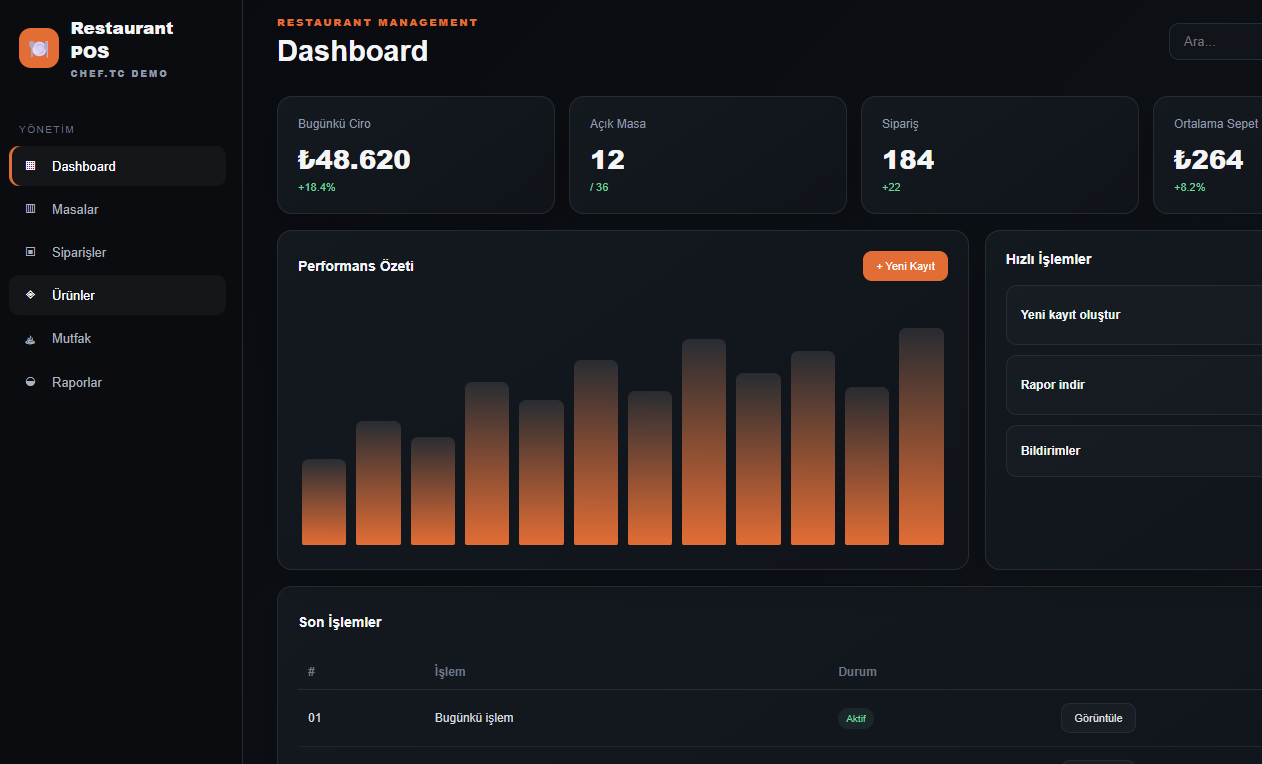Click the Raporlar icon in sidebar
Image resolution: width=1262 pixels, height=764 pixels.
coord(30,382)
